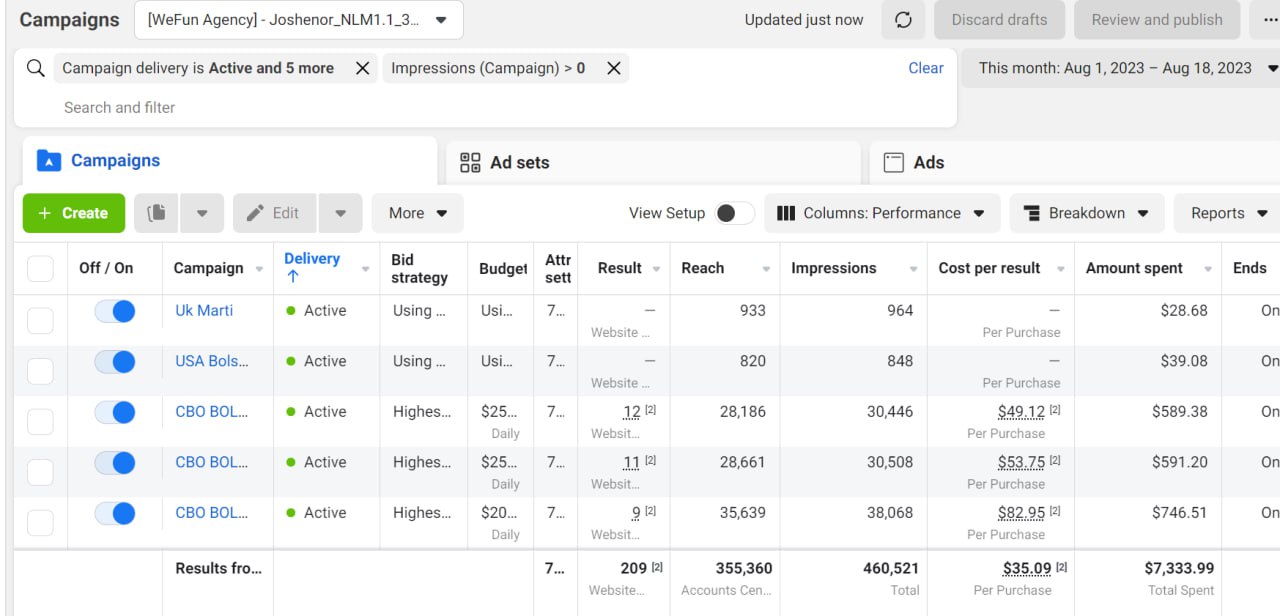Check the USA Bols row checkbox
This screenshot has width=1280, height=616.
(40, 371)
